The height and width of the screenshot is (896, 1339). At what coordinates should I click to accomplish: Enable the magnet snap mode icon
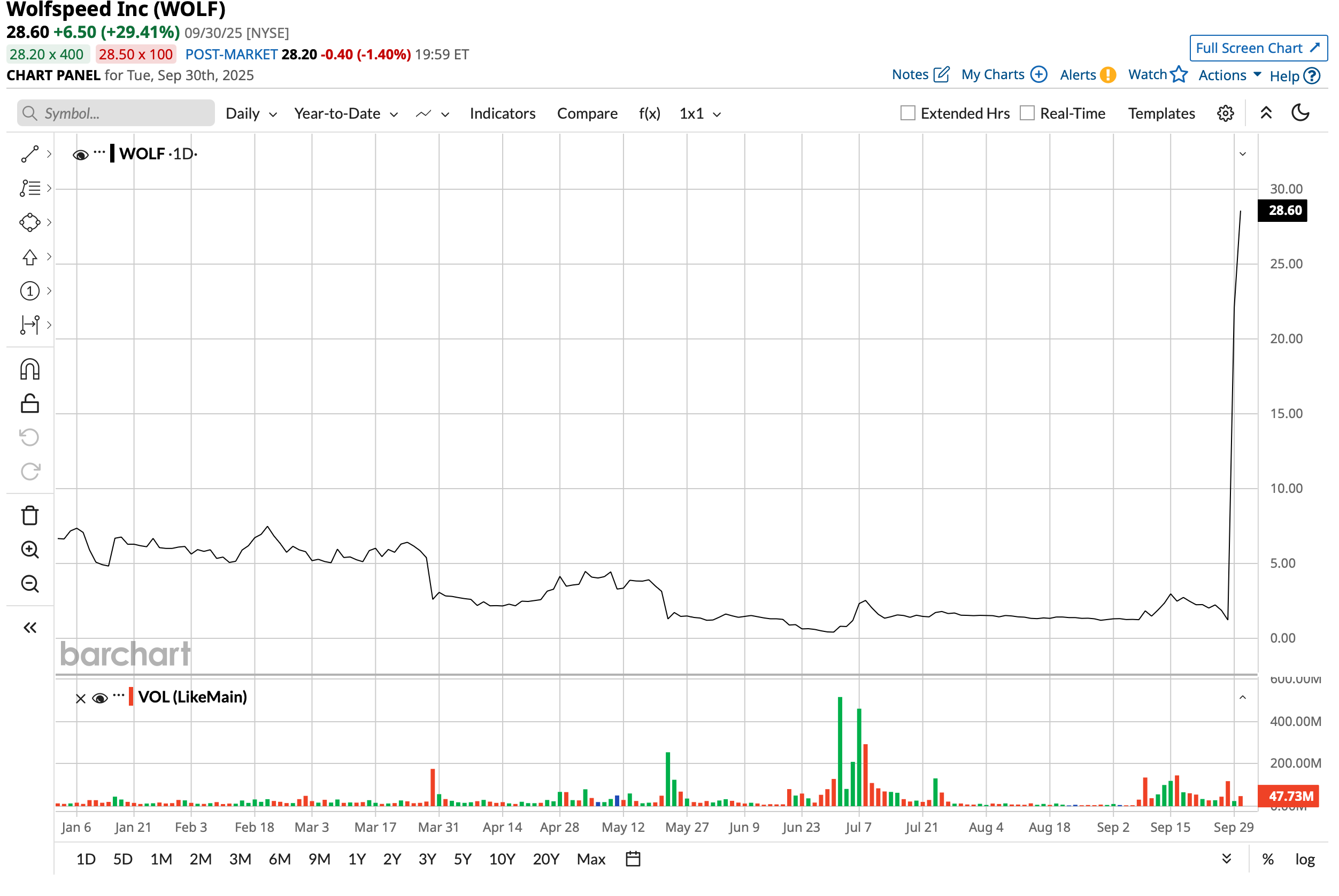click(30, 370)
